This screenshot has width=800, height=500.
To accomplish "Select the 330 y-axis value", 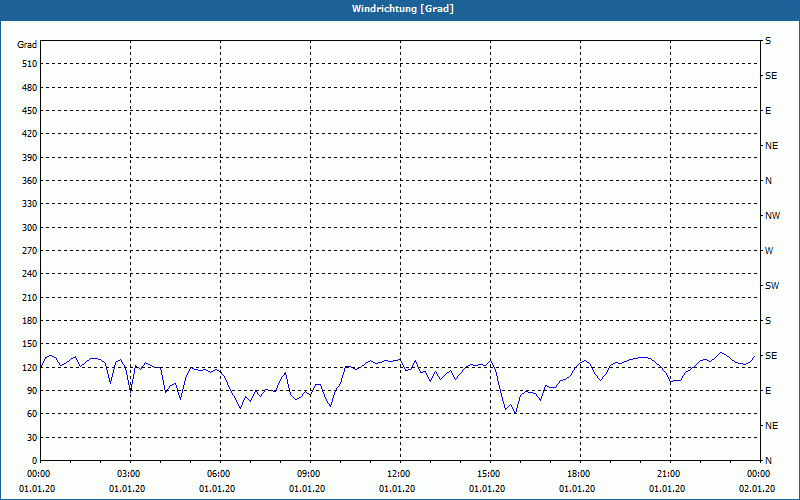I will tap(30, 204).
